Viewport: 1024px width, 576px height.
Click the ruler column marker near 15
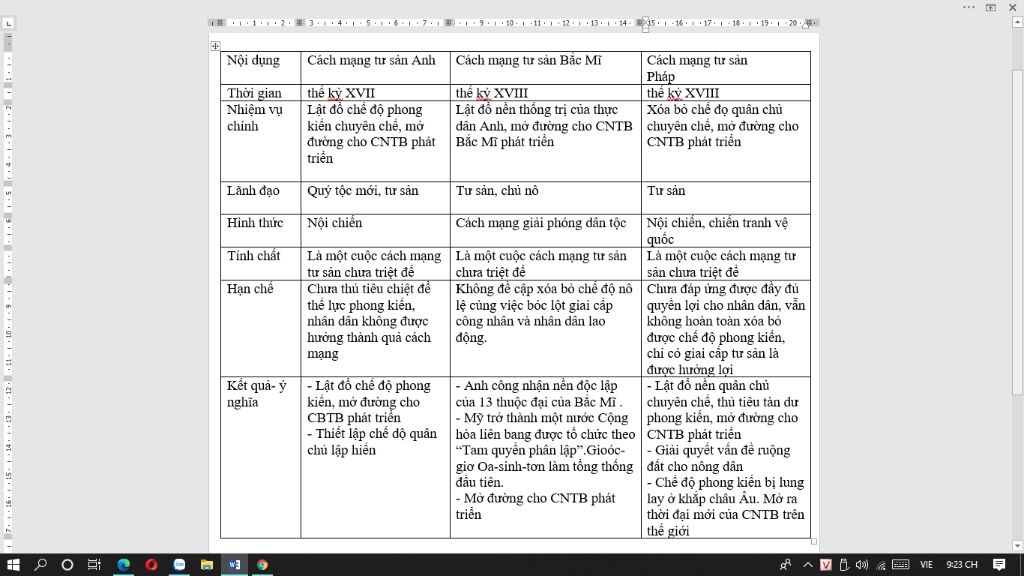click(641, 23)
